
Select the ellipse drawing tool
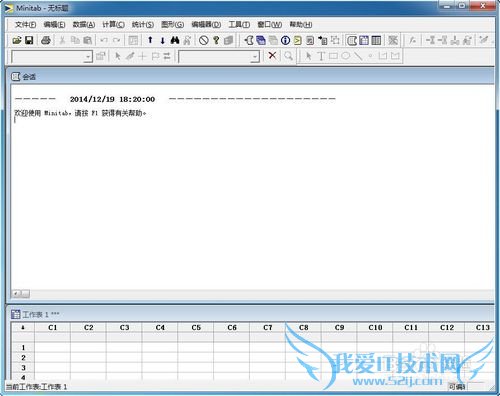tap(346, 56)
